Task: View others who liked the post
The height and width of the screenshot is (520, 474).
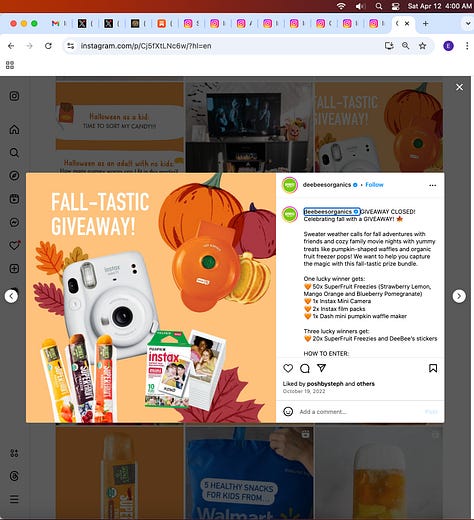Action: (365, 384)
